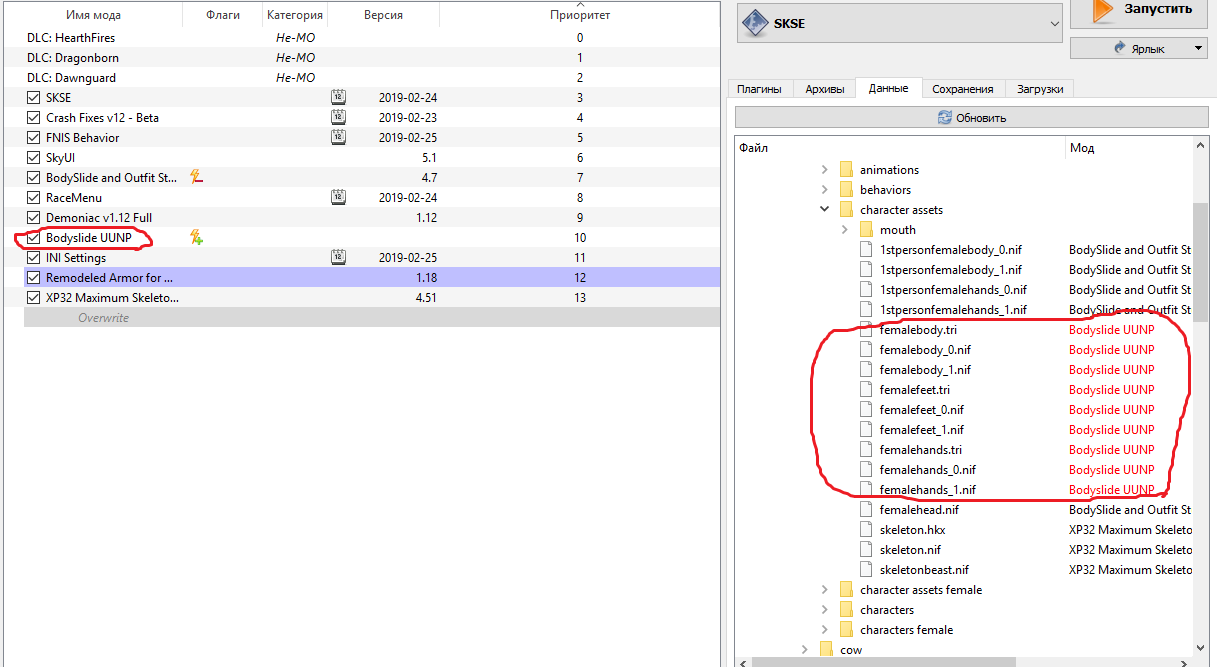The width and height of the screenshot is (1217, 667).
Task: Click the calendar version icon for SKSE row
Action: click(338, 97)
